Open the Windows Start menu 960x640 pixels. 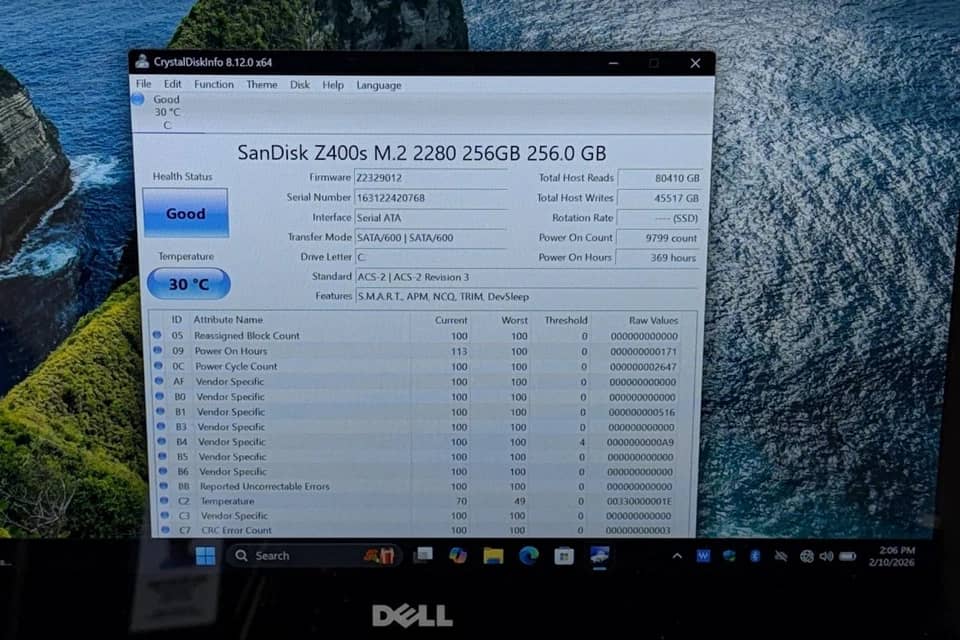coord(205,555)
